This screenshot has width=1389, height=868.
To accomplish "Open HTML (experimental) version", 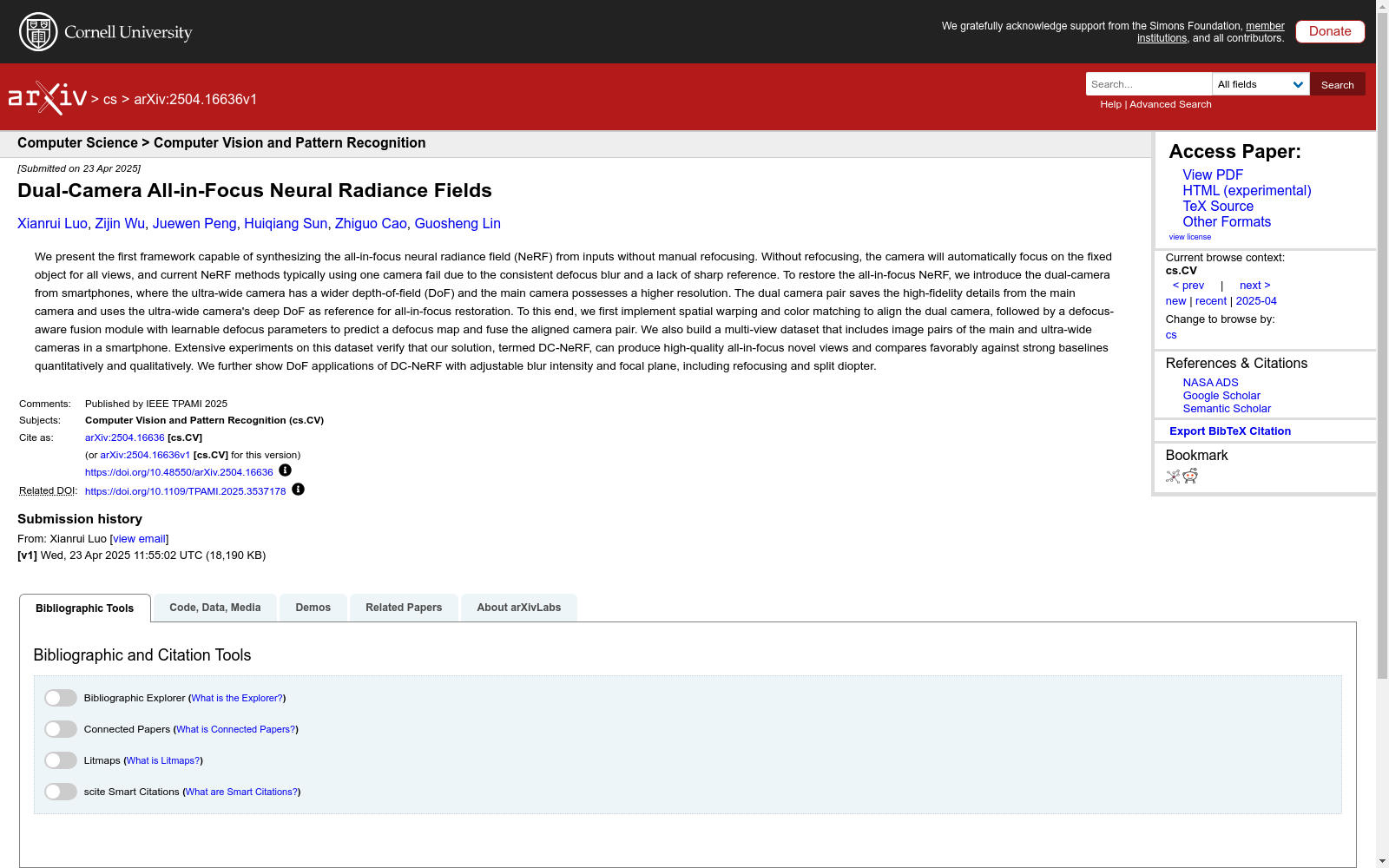I will pyautogui.click(x=1247, y=190).
